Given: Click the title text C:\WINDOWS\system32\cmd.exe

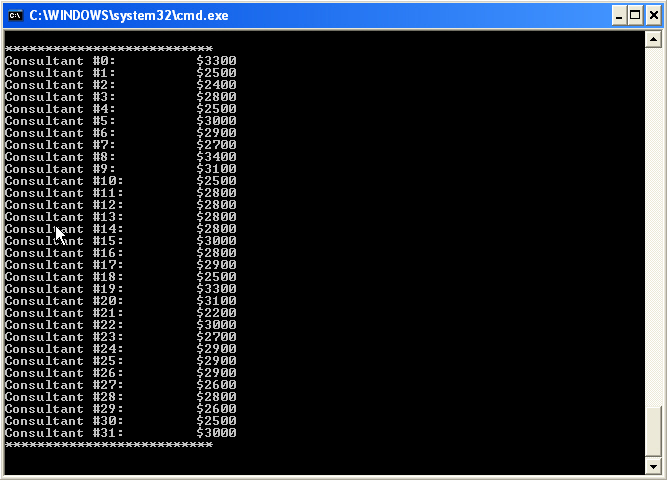Looking at the screenshot, I should [x=129, y=16].
